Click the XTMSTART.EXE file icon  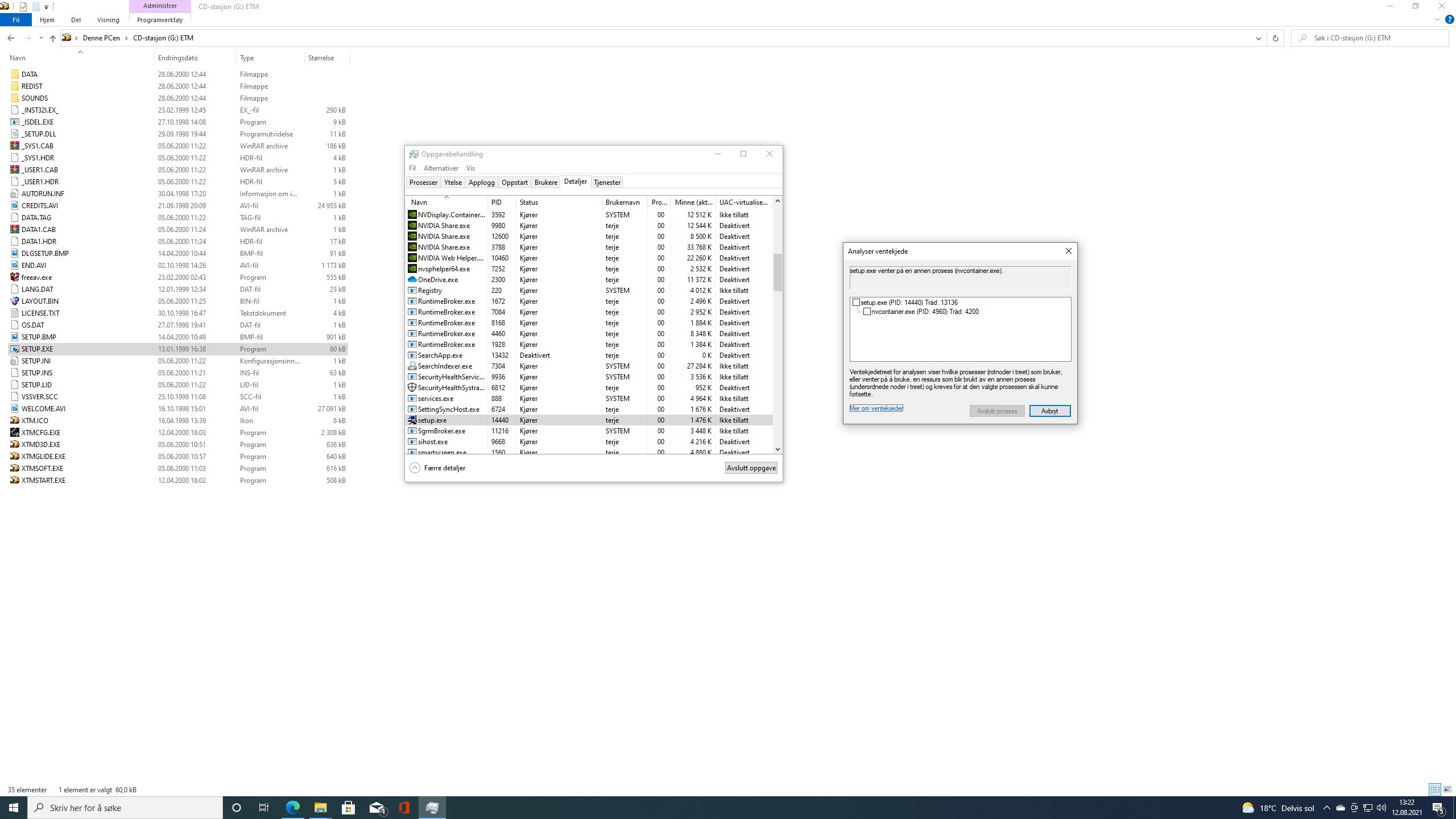(x=15, y=480)
